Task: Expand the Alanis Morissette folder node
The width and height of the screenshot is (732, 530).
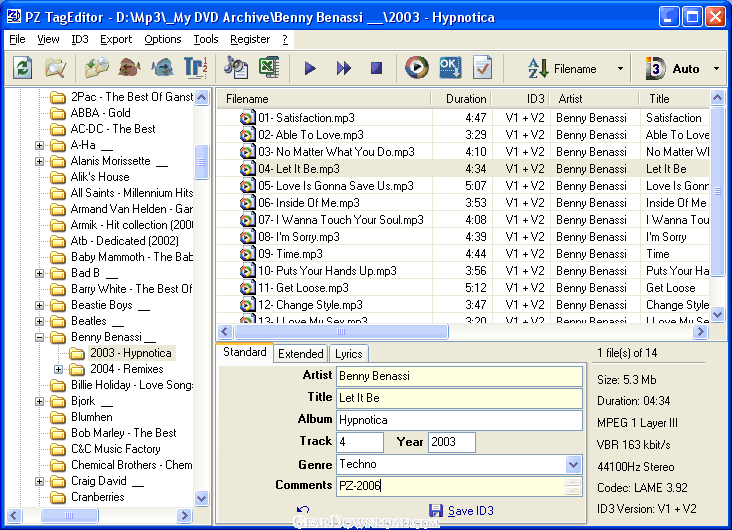Action: [x=40, y=162]
